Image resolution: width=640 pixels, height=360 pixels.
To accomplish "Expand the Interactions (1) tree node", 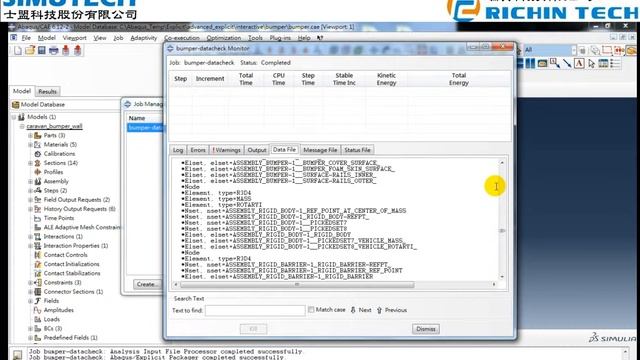I will [x=30, y=237].
